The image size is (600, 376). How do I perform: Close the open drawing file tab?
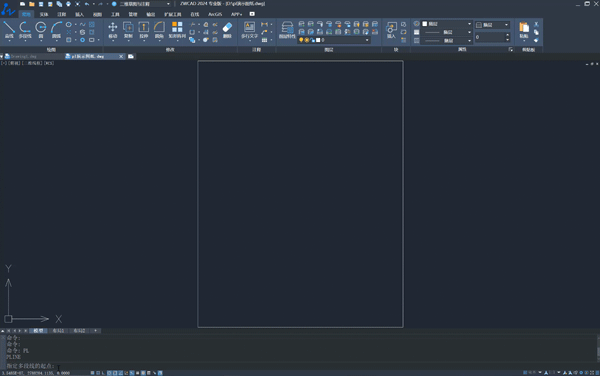click(121, 56)
